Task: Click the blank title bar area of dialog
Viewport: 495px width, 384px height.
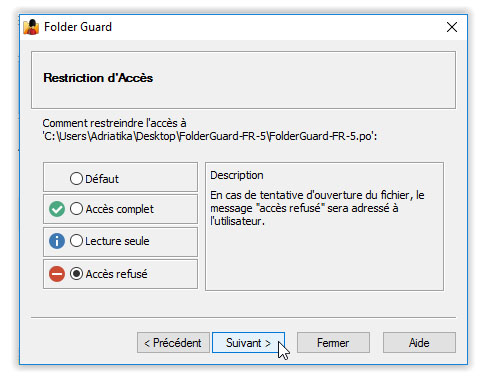Action: coord(277,27)
